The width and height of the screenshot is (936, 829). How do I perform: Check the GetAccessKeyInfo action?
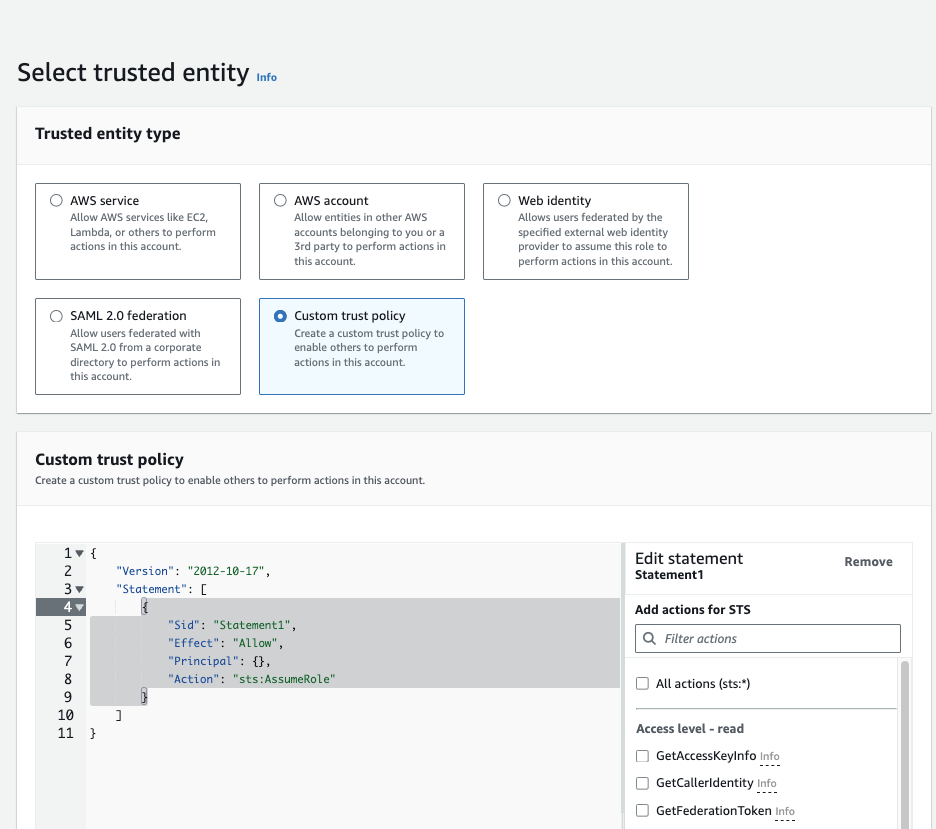642,755
